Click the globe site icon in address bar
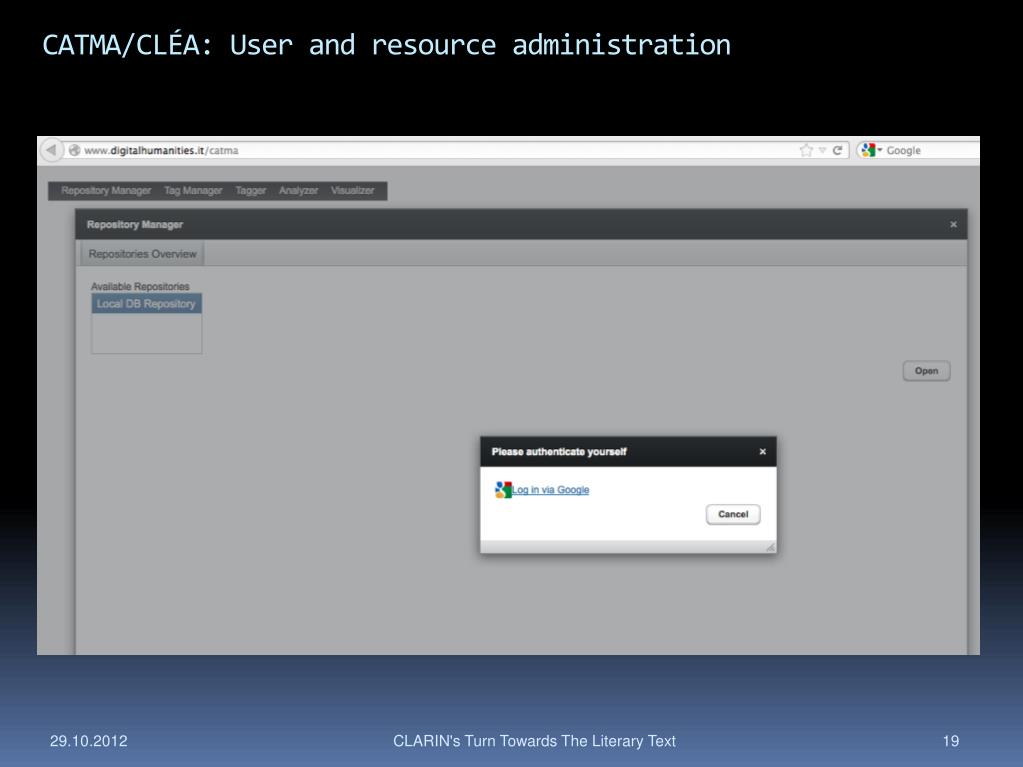The width and height of the screenshot is (1023, 767). (x=74, y=151)
